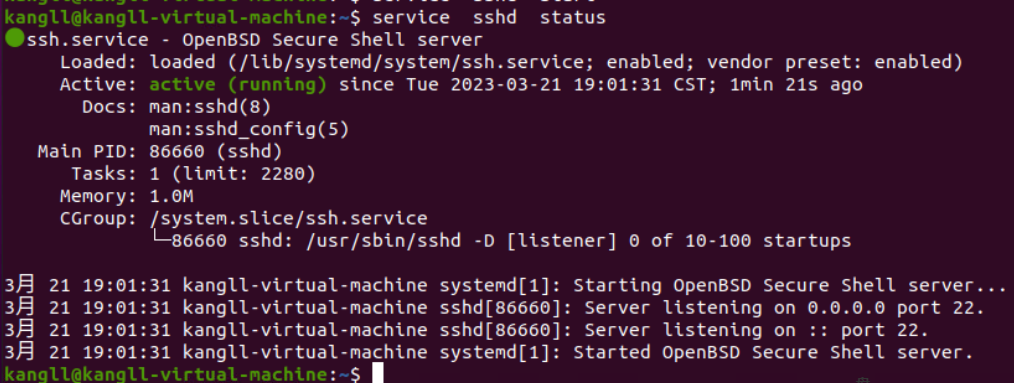Click the 'Started OpenBSD Secure Shell server.' log line
This screenshot has height=383, width=1014.
tap(489, 353)
